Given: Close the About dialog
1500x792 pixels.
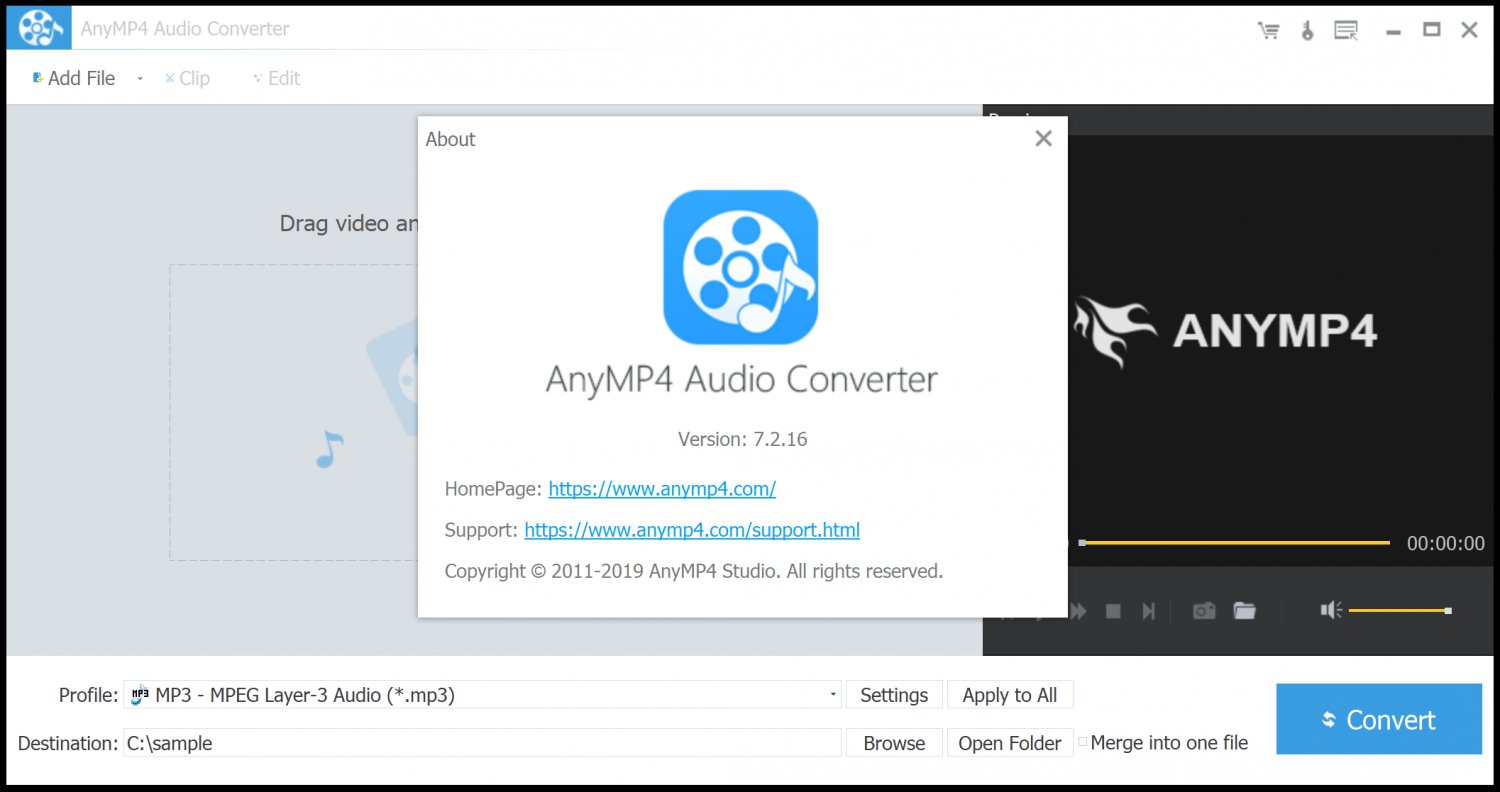Looking at the screenshot, I should tap(1043, 139).
